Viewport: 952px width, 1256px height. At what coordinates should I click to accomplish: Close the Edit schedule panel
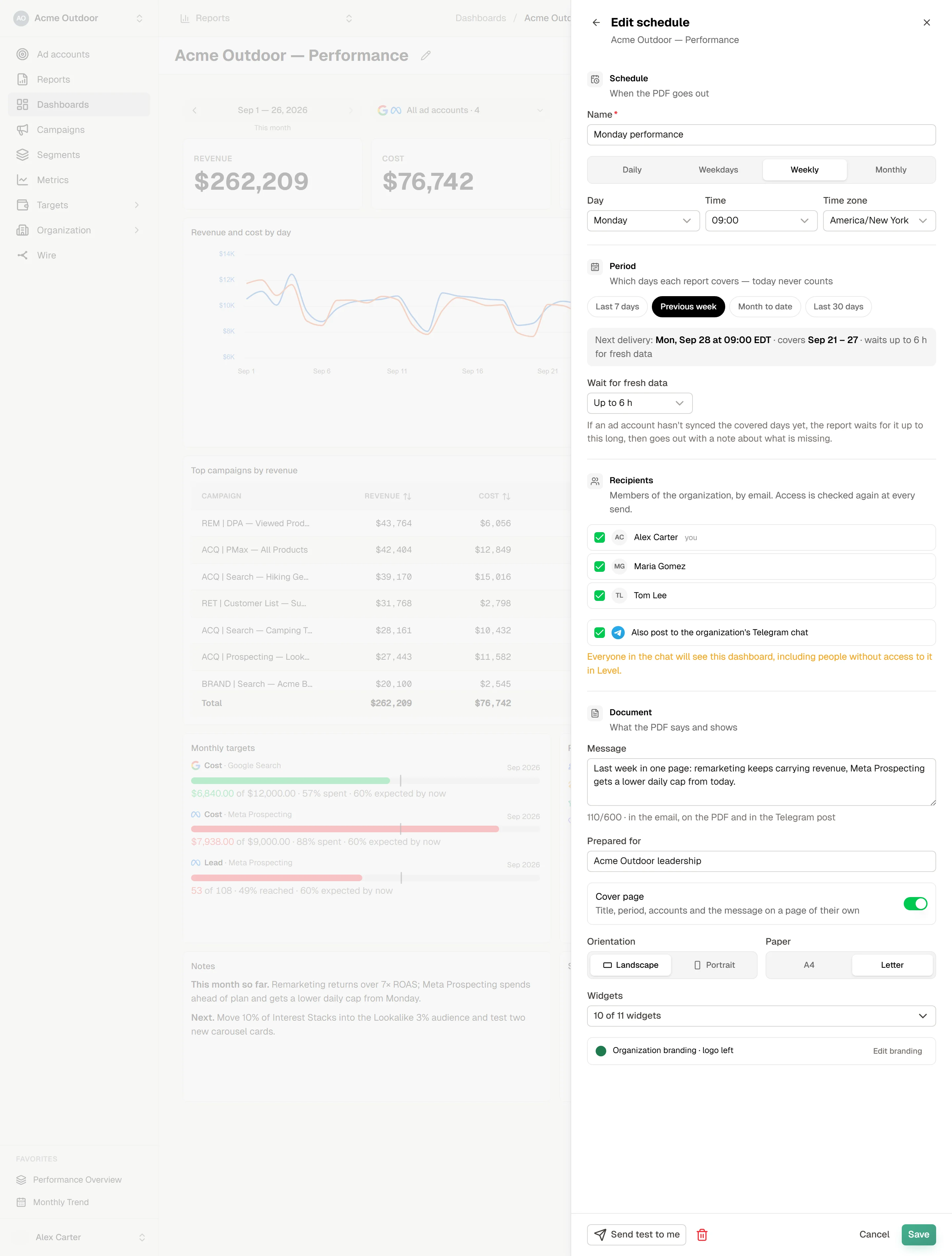(x=927, y=23)
